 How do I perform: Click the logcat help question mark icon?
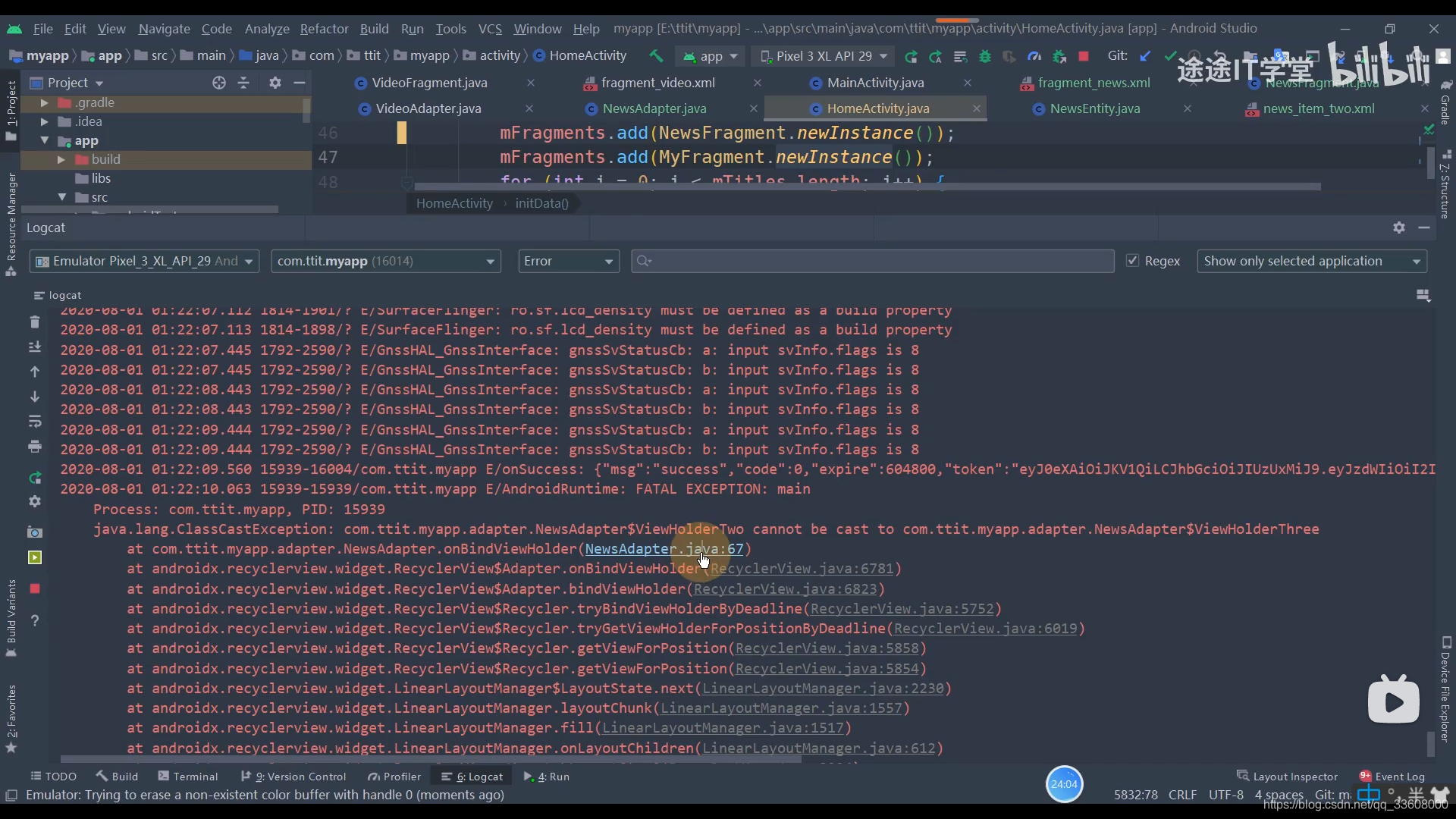tap(35, 620)
